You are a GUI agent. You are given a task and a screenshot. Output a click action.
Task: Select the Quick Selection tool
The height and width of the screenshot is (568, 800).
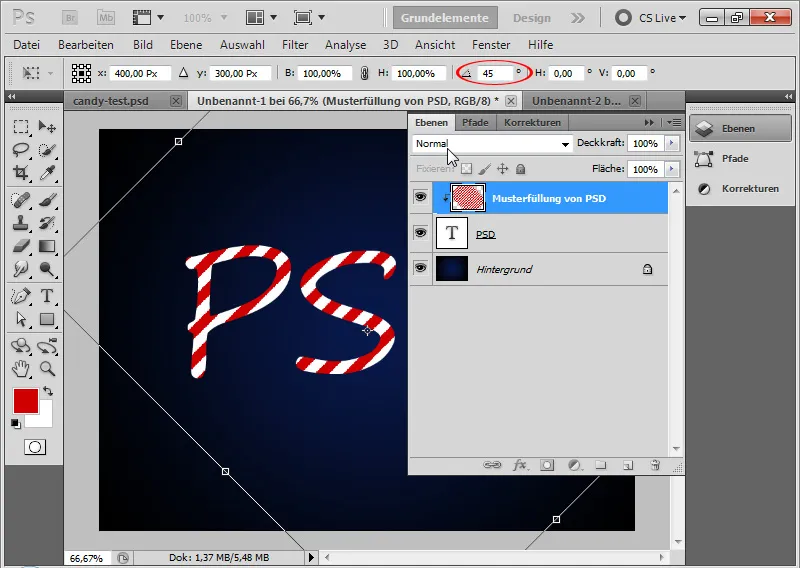coord(47,150)
